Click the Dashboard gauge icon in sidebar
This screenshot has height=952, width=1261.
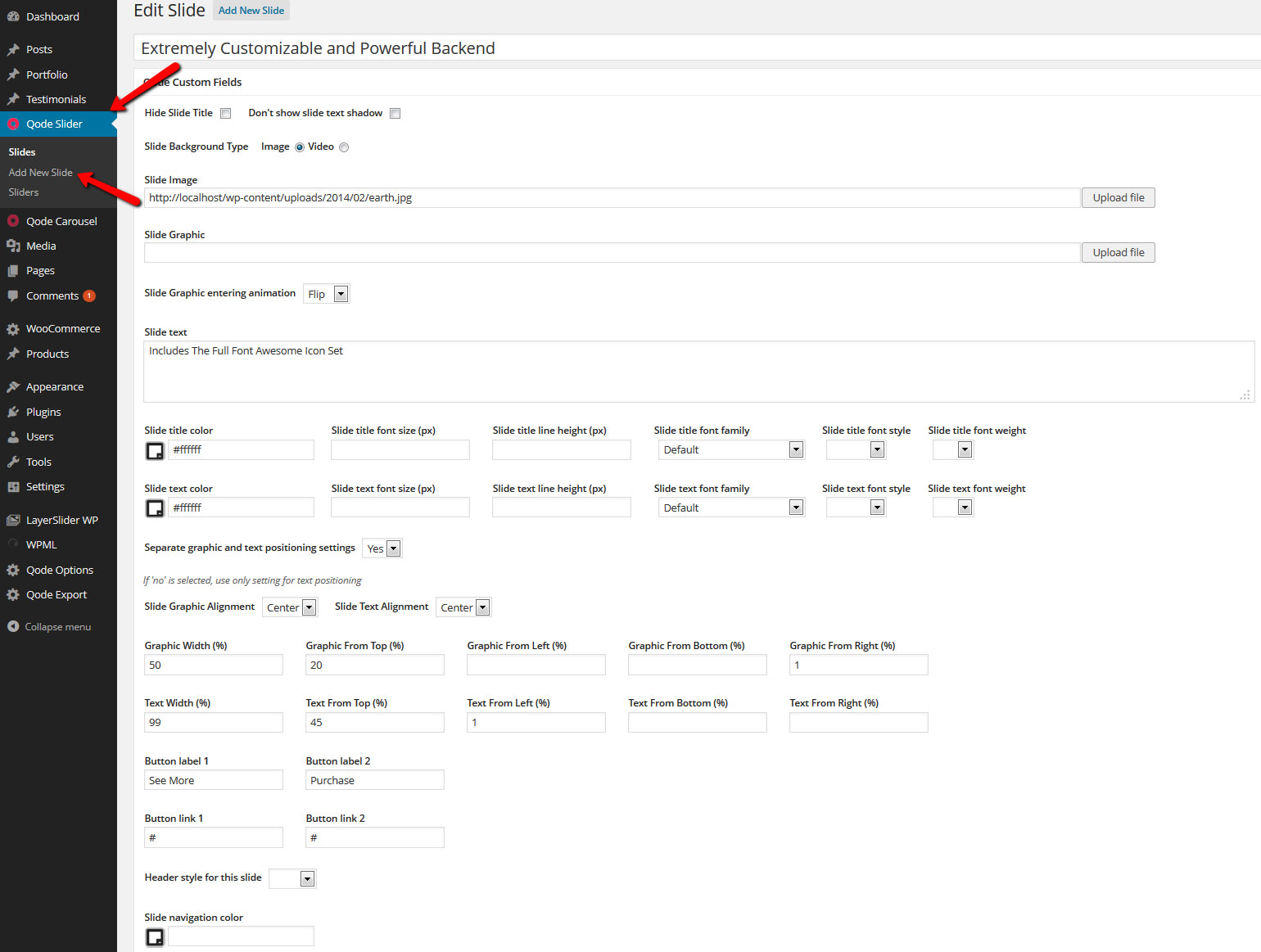click(13, 16)
